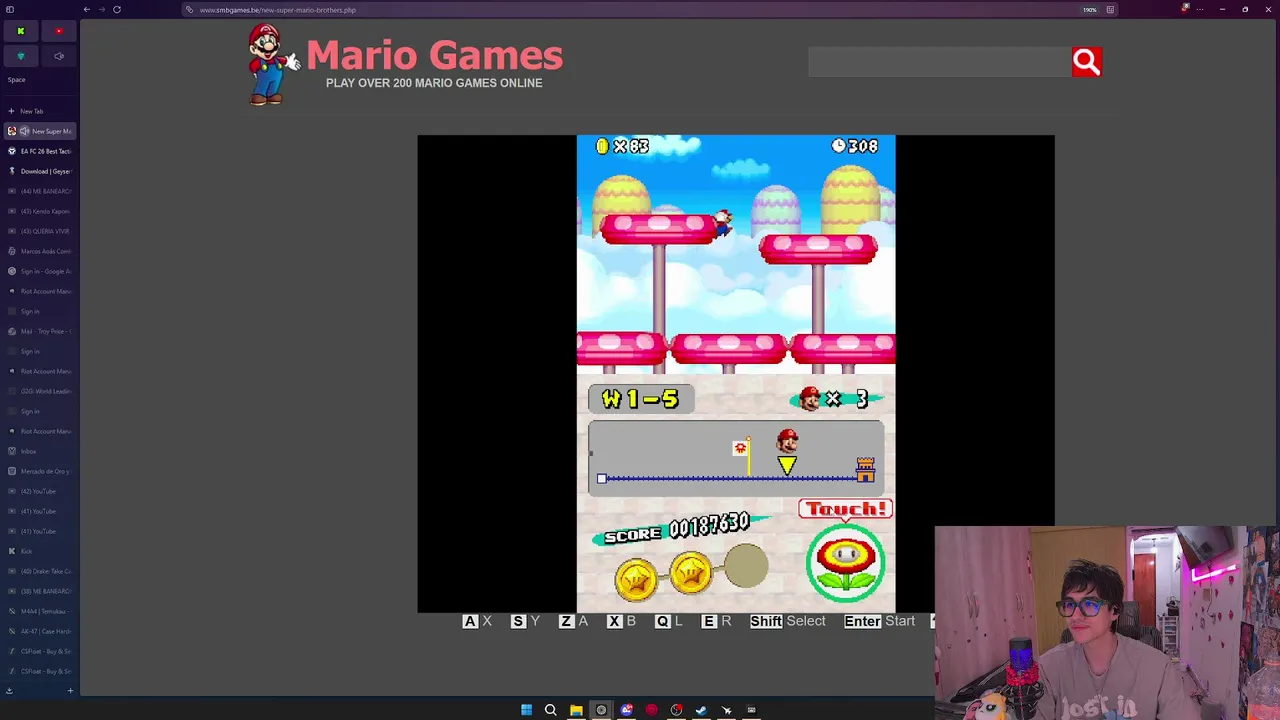
Task: Open File Explorer from taskbar
Action: coord(576,710)
